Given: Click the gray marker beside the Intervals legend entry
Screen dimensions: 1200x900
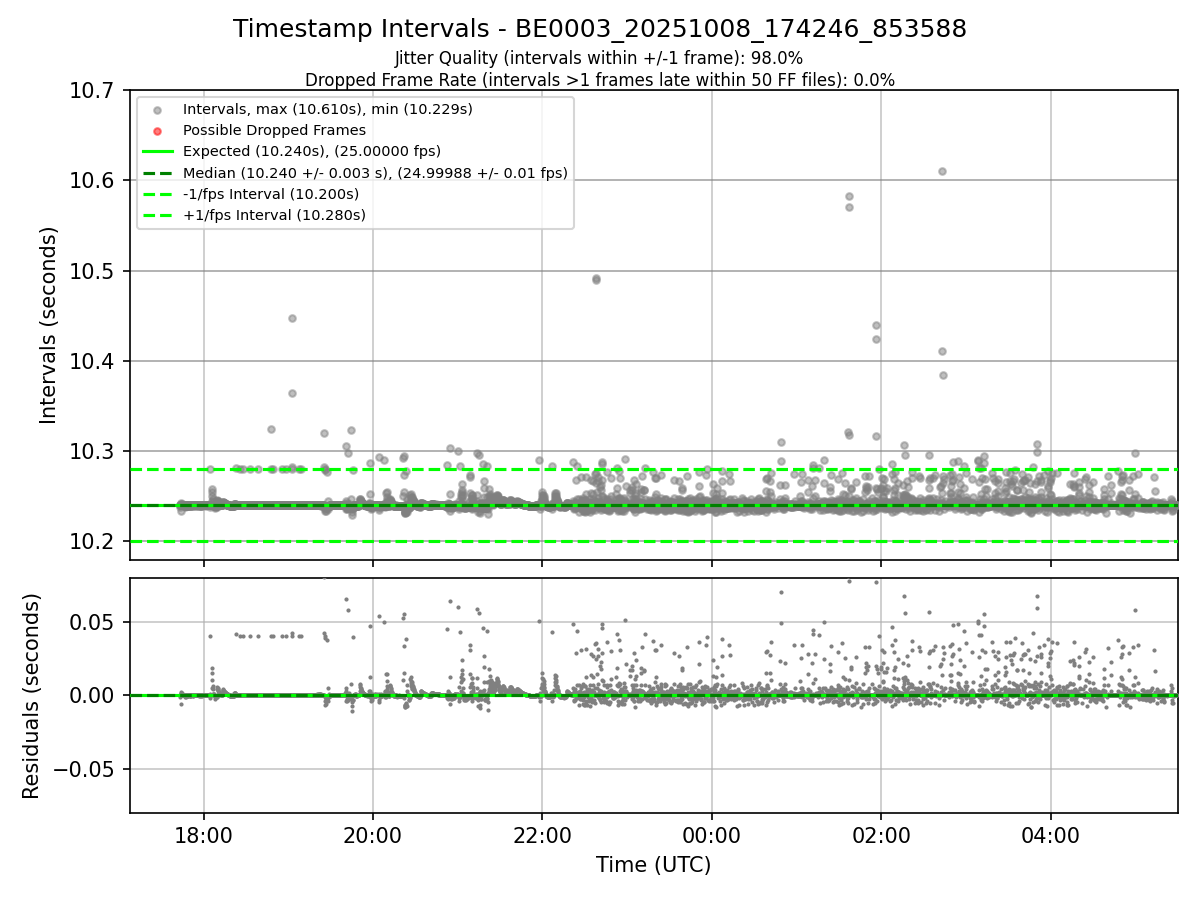Looking at the screenshot, I should pos(157,109).
